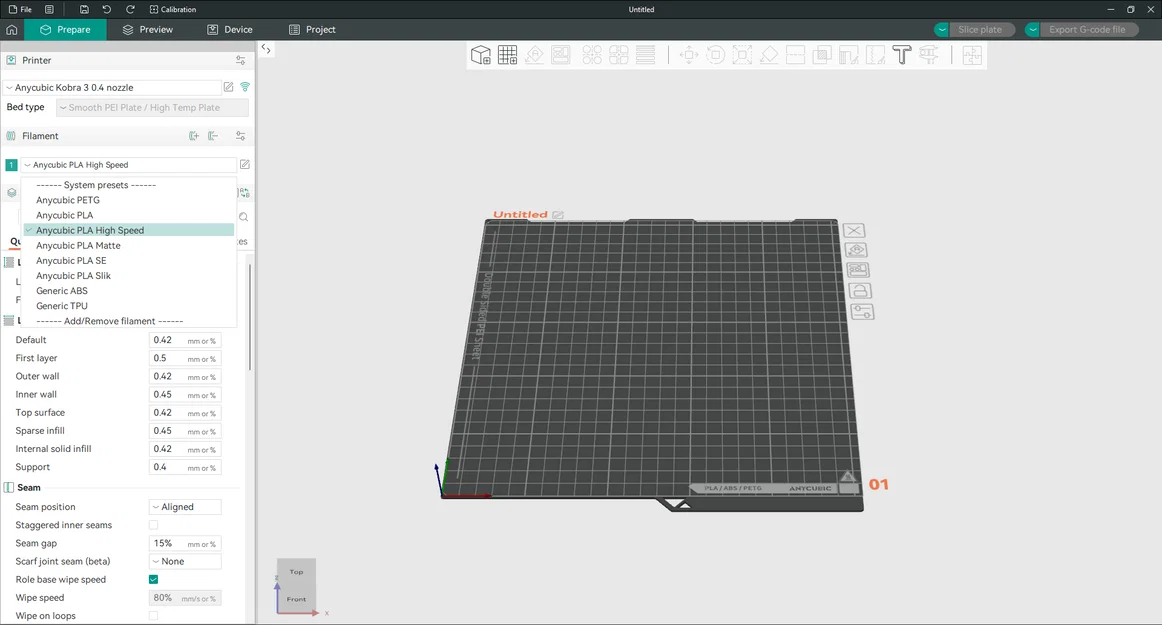Image resolution: width=1162 pixels, height=625 pixels.
Task: Click the printer Wi-Fi connection icon
Action: 245,87
